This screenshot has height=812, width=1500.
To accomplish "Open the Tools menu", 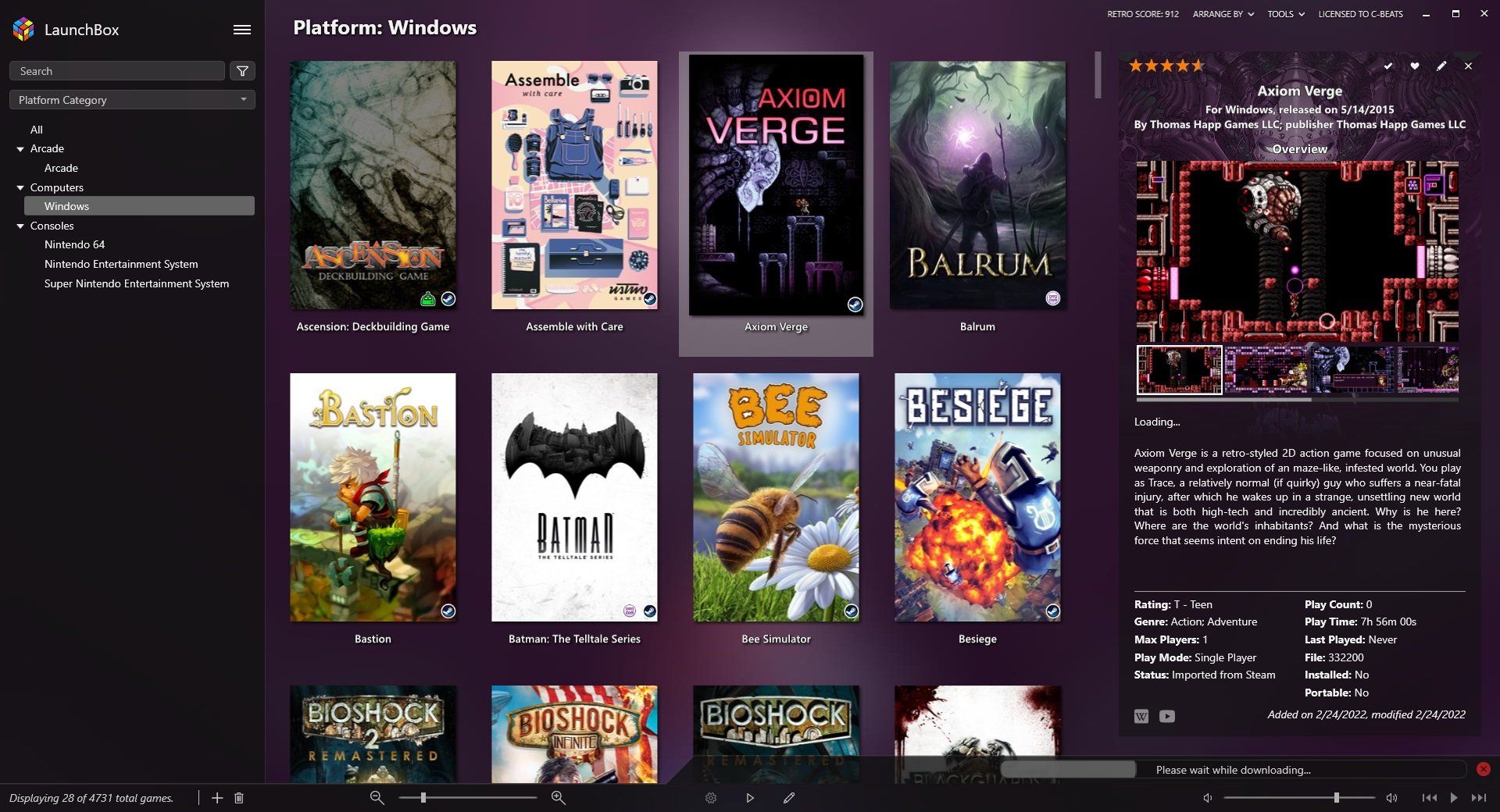I will [1286, 14].
